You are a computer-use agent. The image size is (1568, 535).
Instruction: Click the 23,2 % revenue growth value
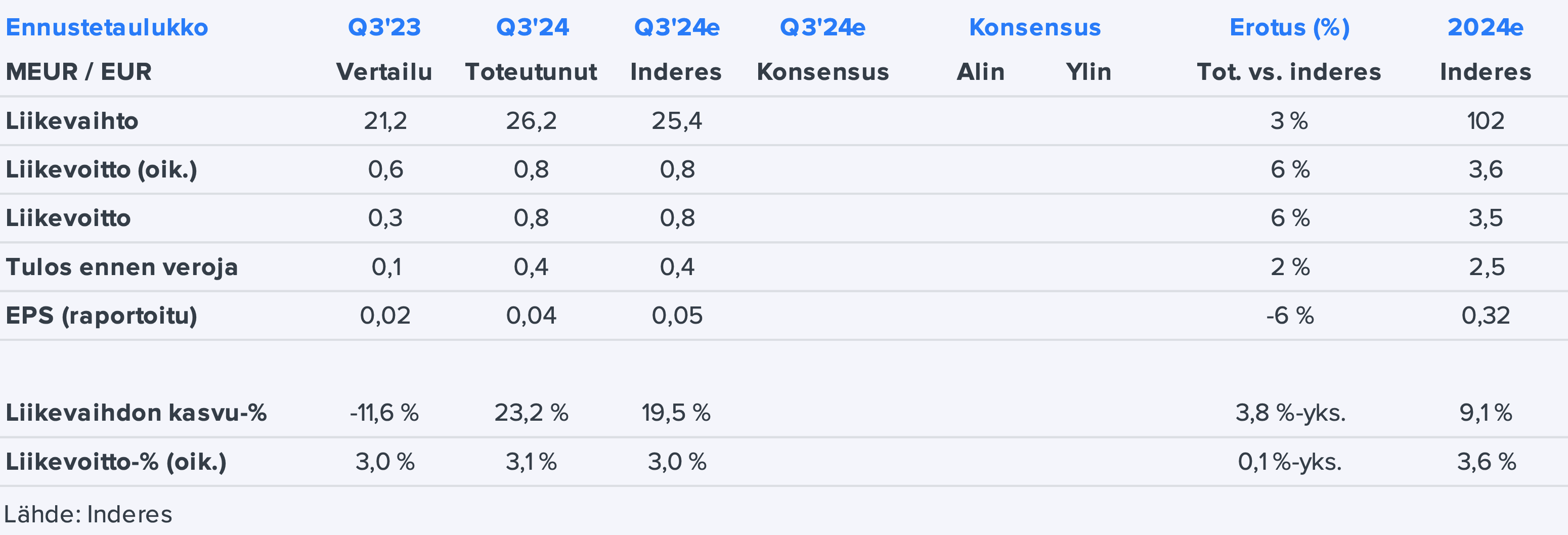tap(531, 413)
